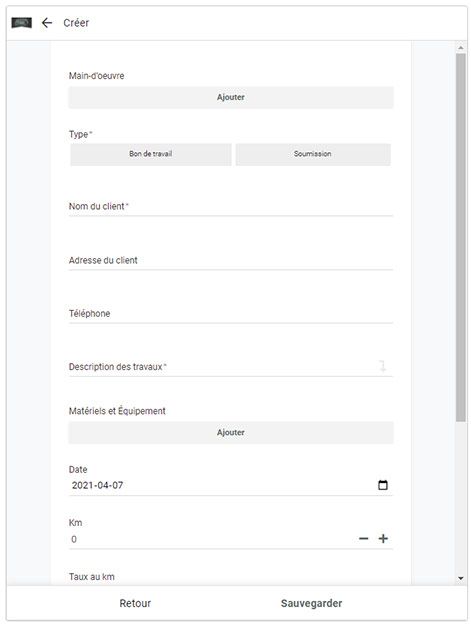Screen dimensions: 471x626
Task: Select the Bon de travail type
Action: pos(151,154)
